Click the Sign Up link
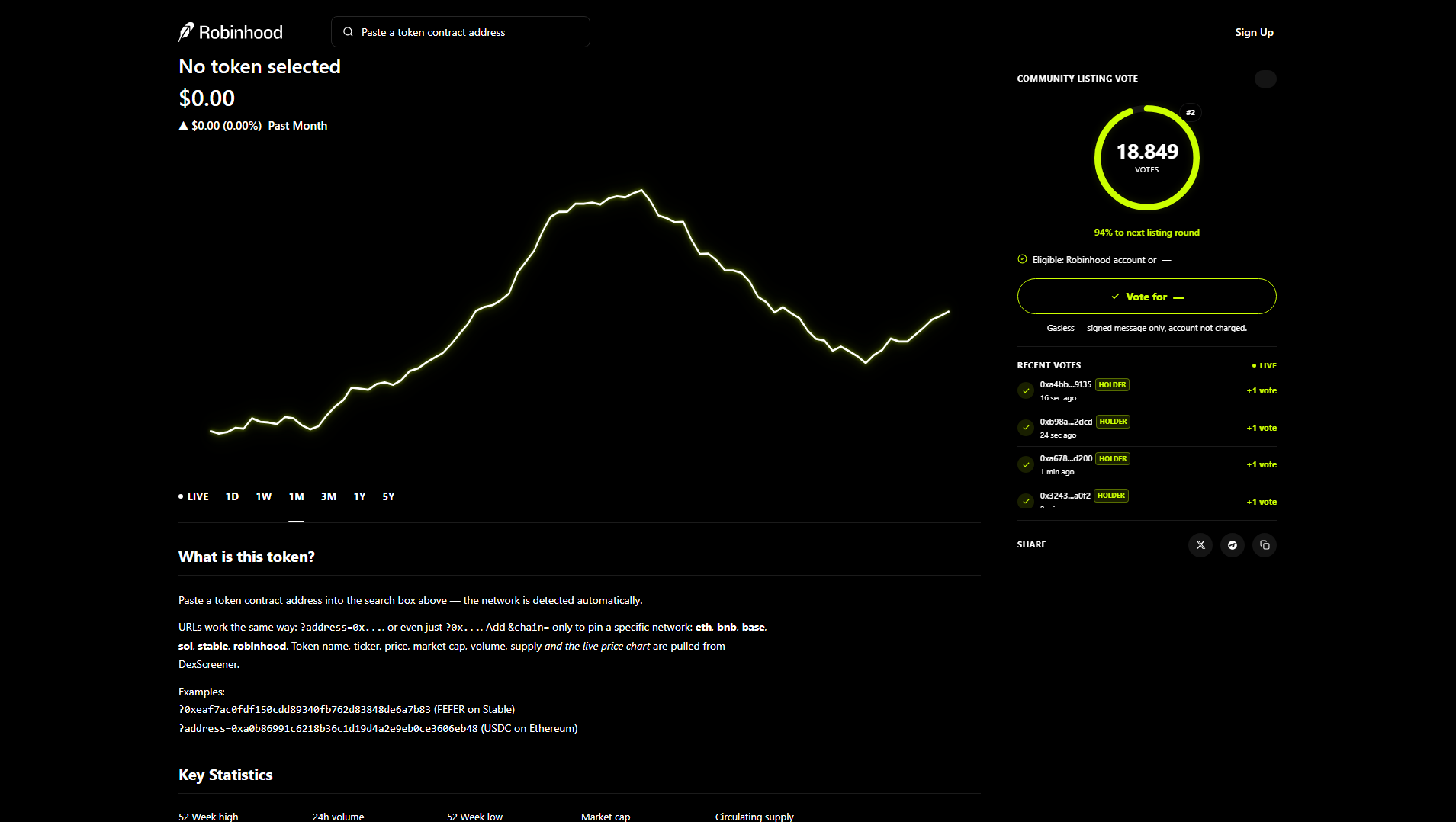 [x=1255, y=32]
